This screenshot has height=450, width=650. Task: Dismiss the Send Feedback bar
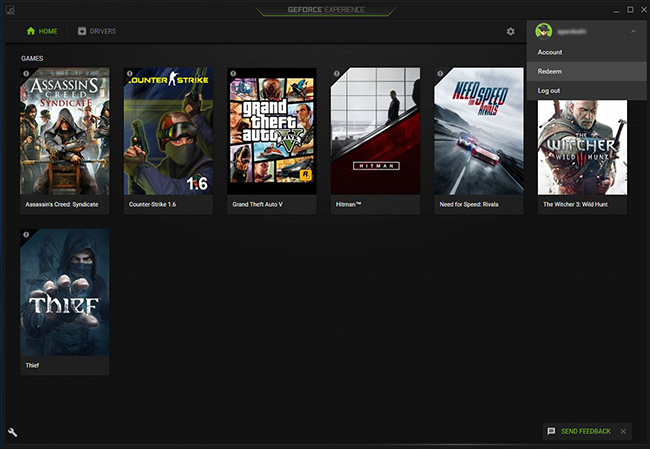(623, 431)
